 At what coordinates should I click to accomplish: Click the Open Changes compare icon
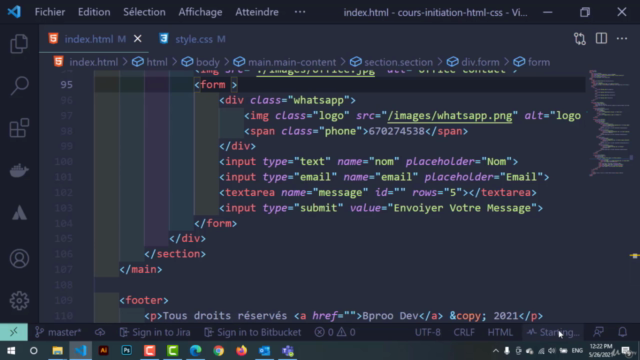click(x=580, y=39)
